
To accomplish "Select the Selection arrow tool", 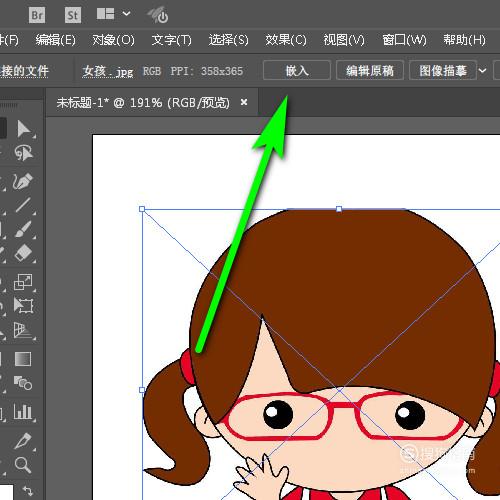I will point(23,129).
